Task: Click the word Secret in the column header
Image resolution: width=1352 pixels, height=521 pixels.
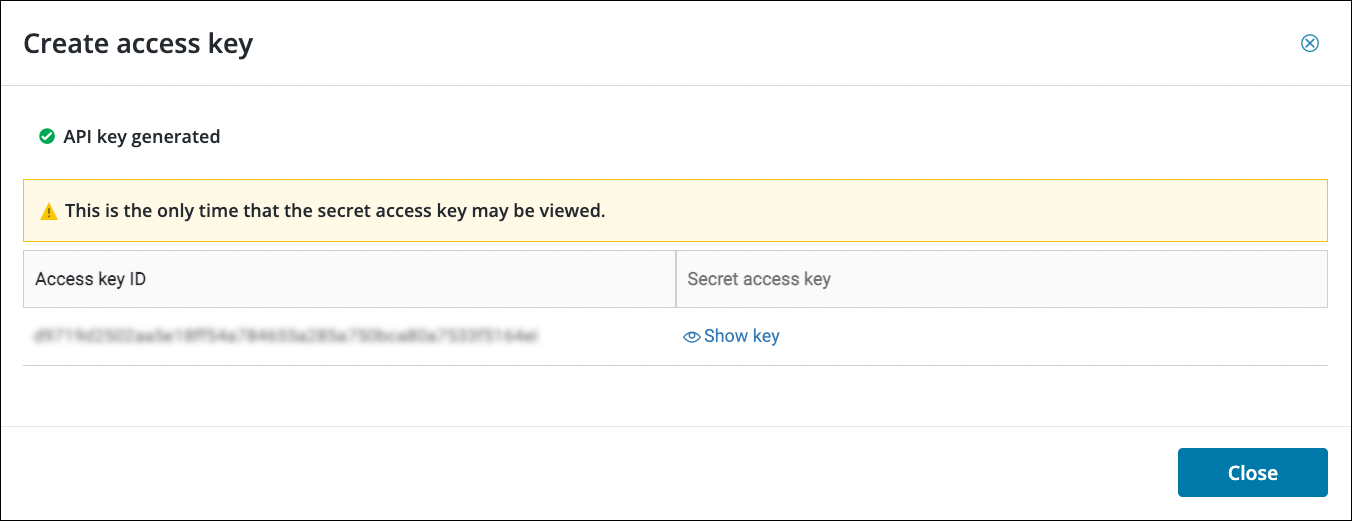Action: pyautogui.click(x=712, y=279)
